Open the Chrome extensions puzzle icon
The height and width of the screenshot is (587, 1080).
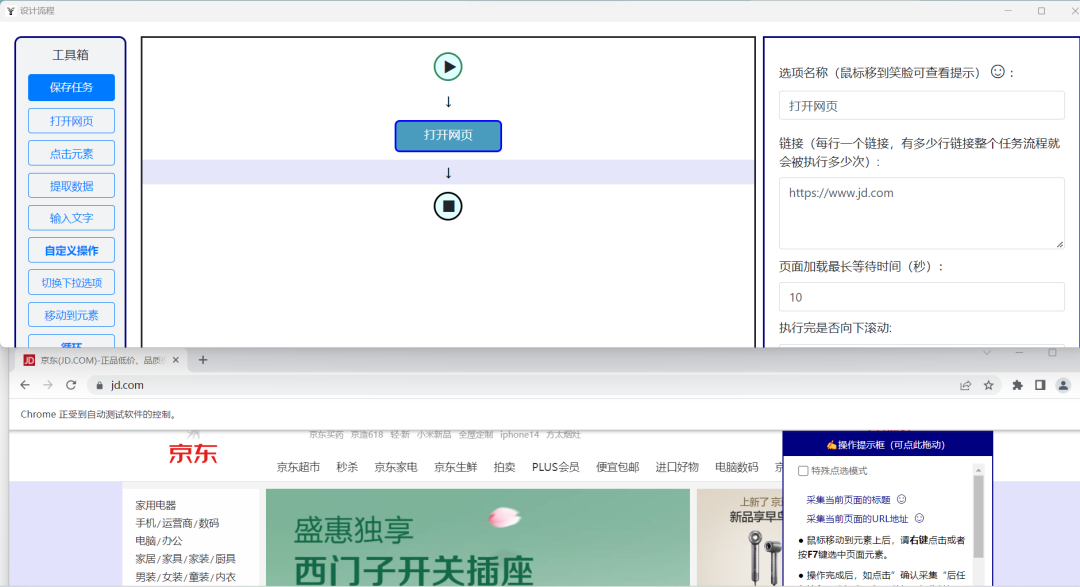1017,385
